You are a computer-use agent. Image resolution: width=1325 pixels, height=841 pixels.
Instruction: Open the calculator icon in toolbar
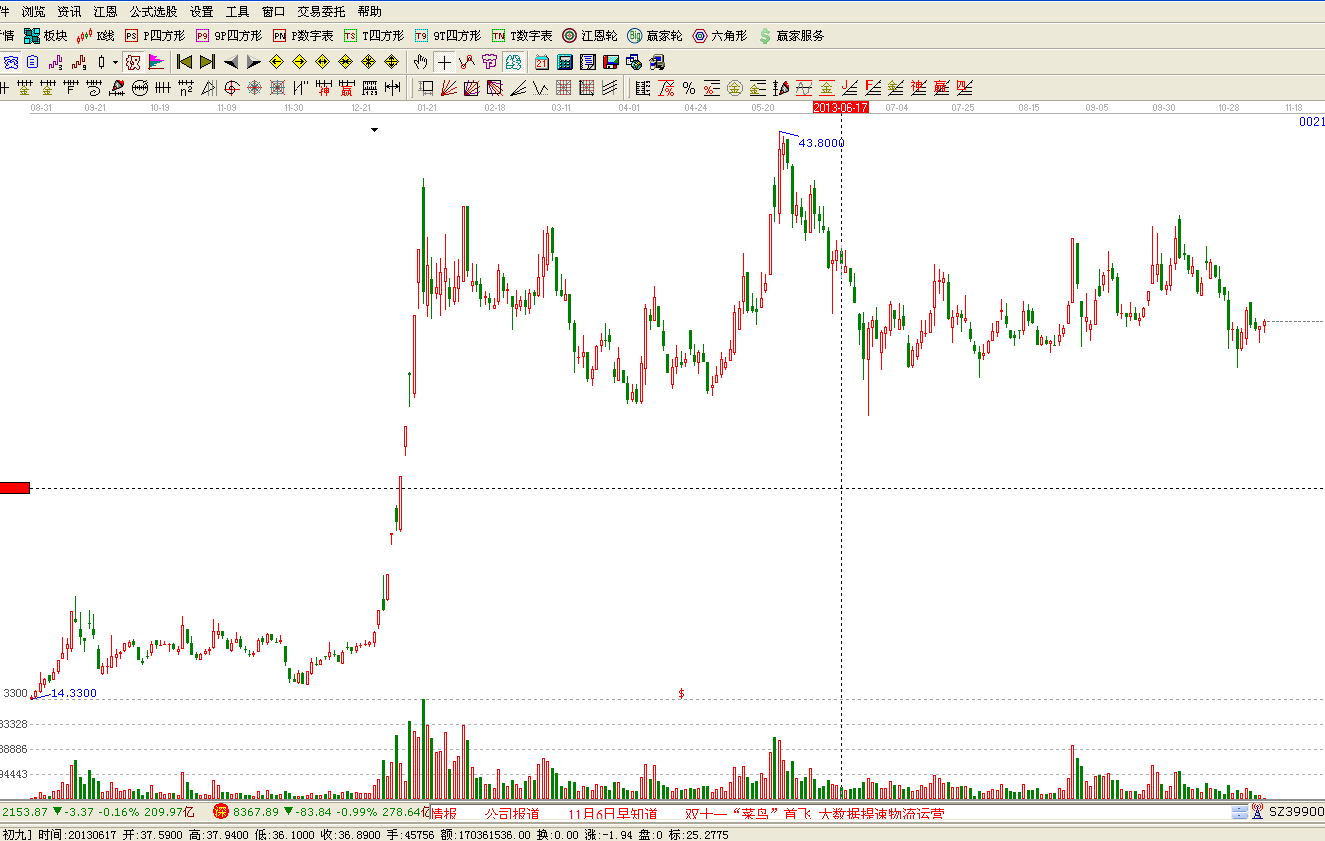click(565, 62)
